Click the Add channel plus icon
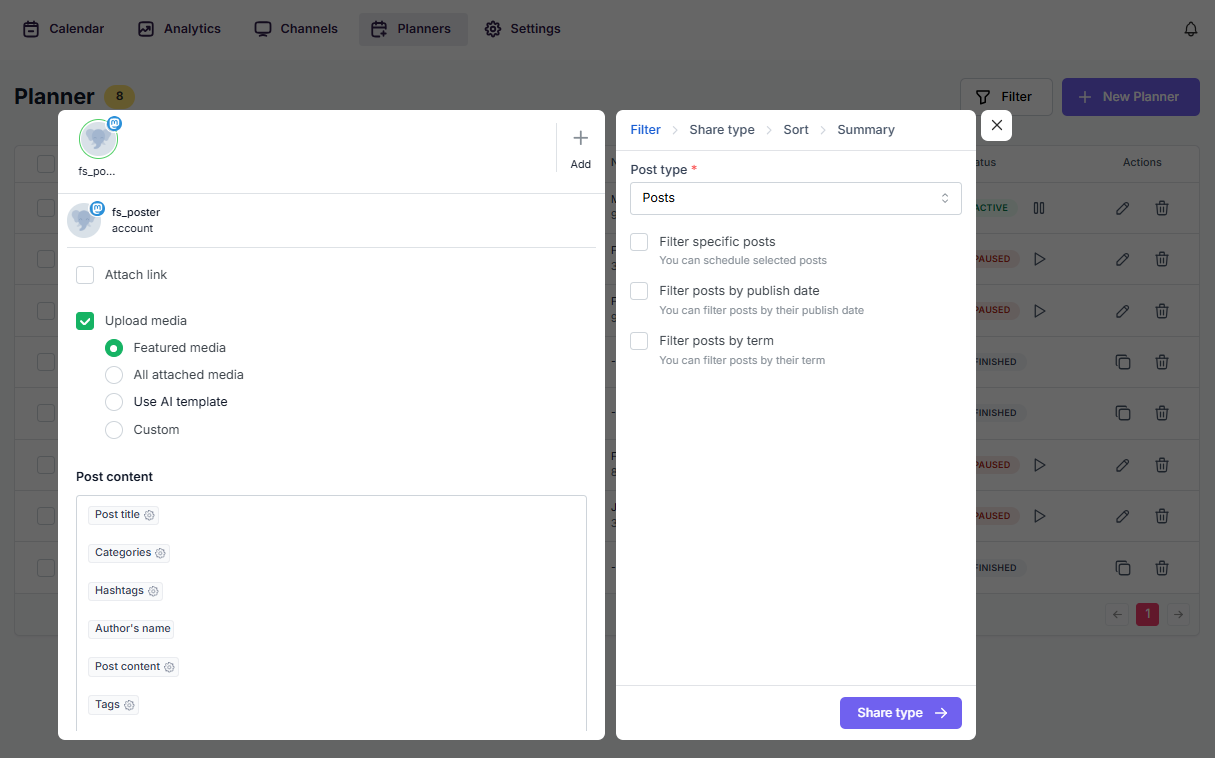The image size is (1215, 758). click(x=580, y=138)
